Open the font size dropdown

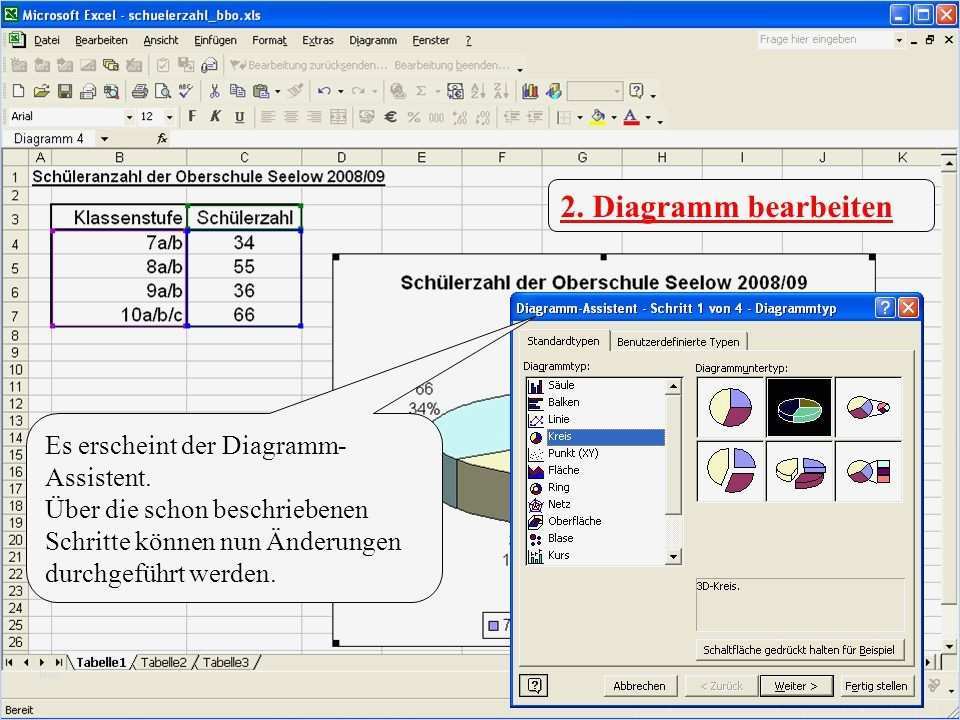[x=170, y=116]
